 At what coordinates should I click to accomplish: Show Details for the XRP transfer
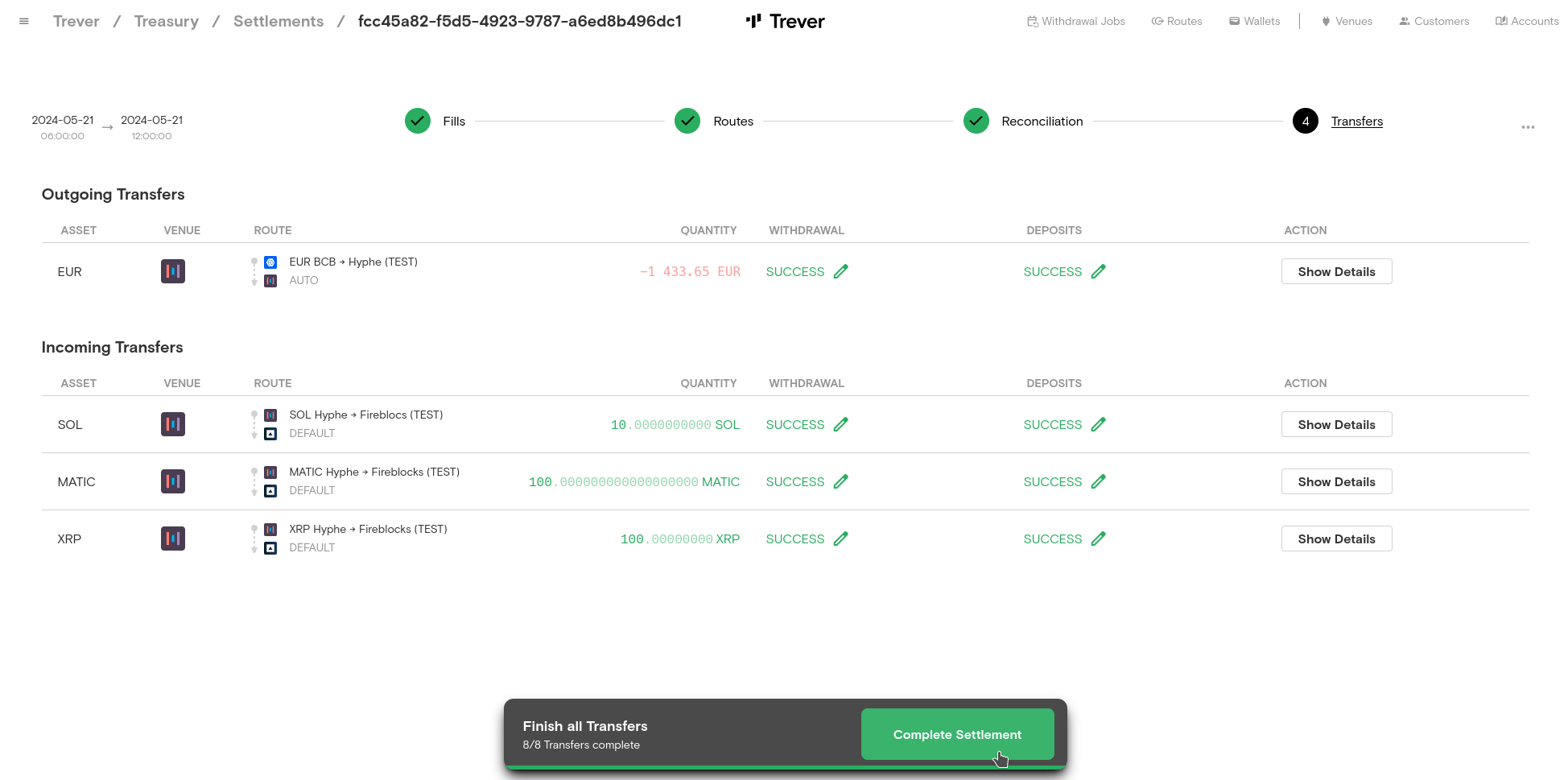click(x=1336, y=539)
